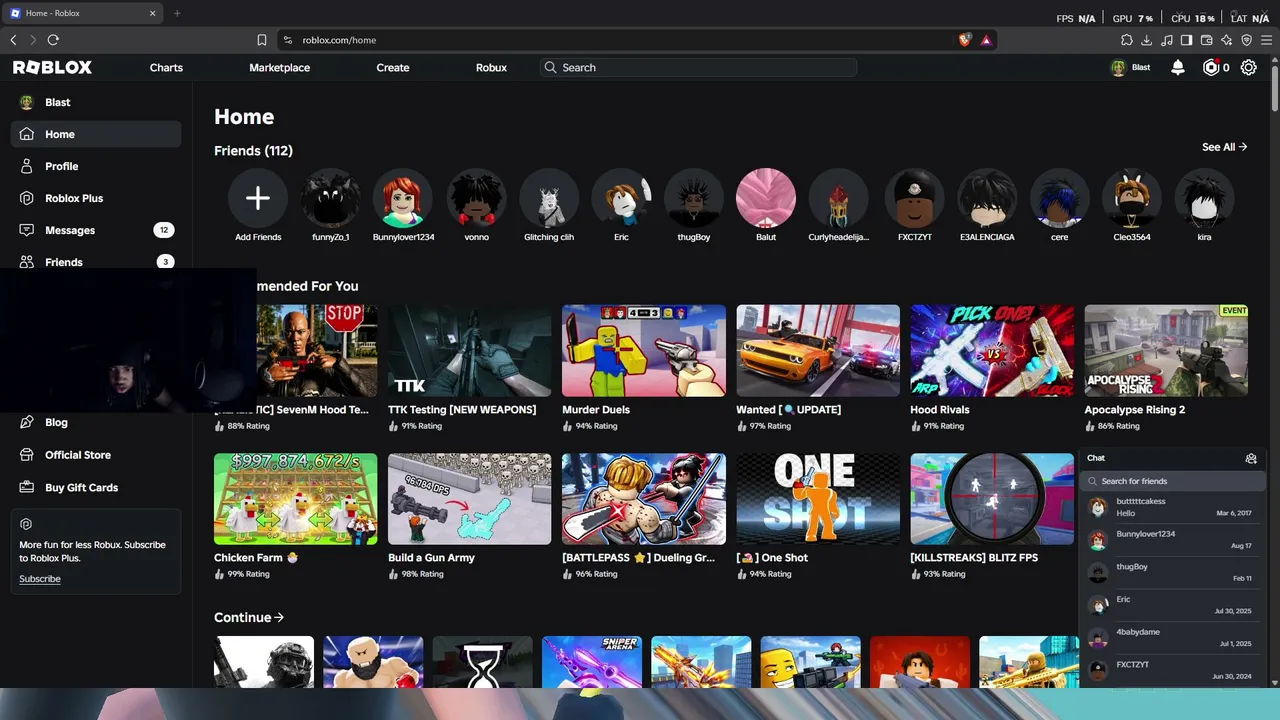The image size is (1280, 720).
Task: Open chat with 4babydame
Action: (1171, 637)
